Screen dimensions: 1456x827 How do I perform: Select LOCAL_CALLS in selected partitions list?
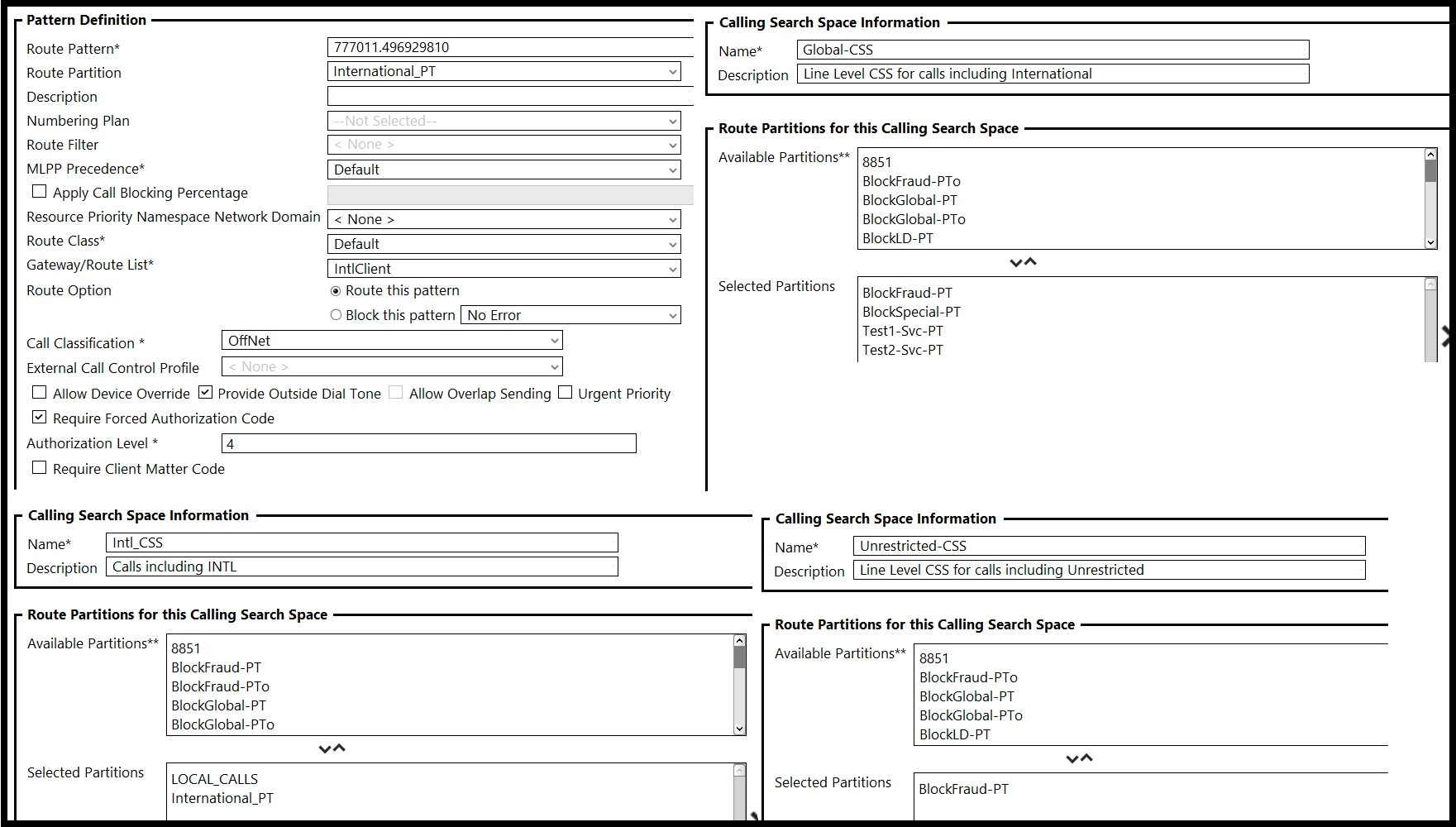215,779
